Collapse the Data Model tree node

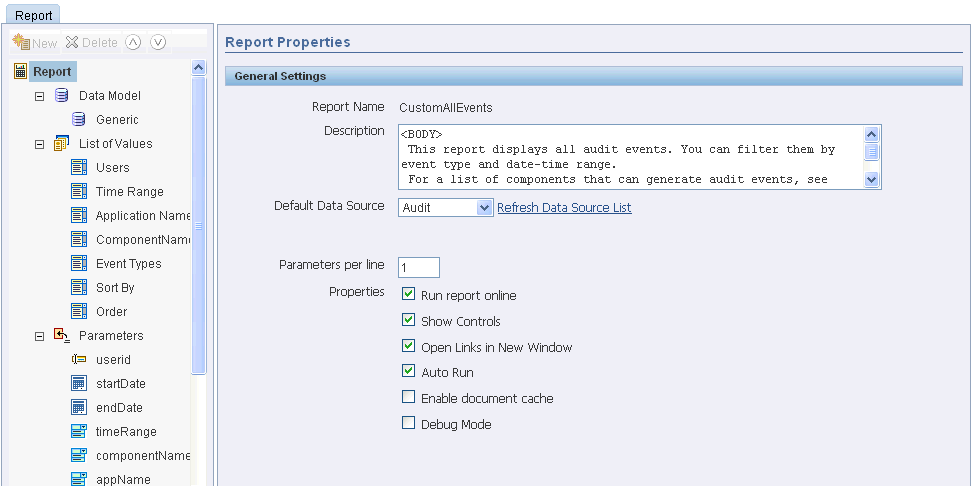(40, 96)
